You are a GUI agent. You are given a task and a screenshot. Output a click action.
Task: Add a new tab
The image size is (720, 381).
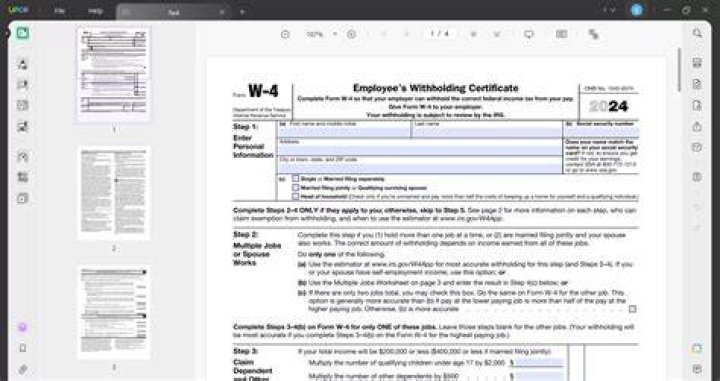click(242, 12)
